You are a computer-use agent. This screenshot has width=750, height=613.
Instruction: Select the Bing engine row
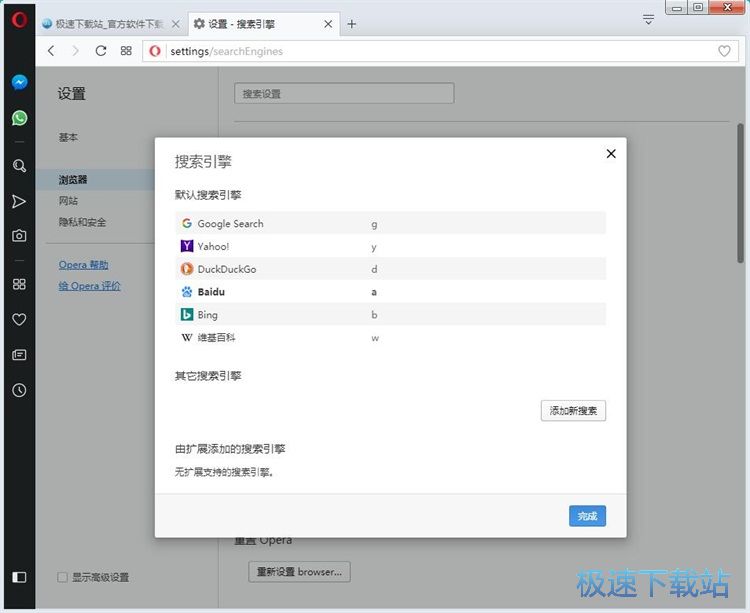click(390, 314)
